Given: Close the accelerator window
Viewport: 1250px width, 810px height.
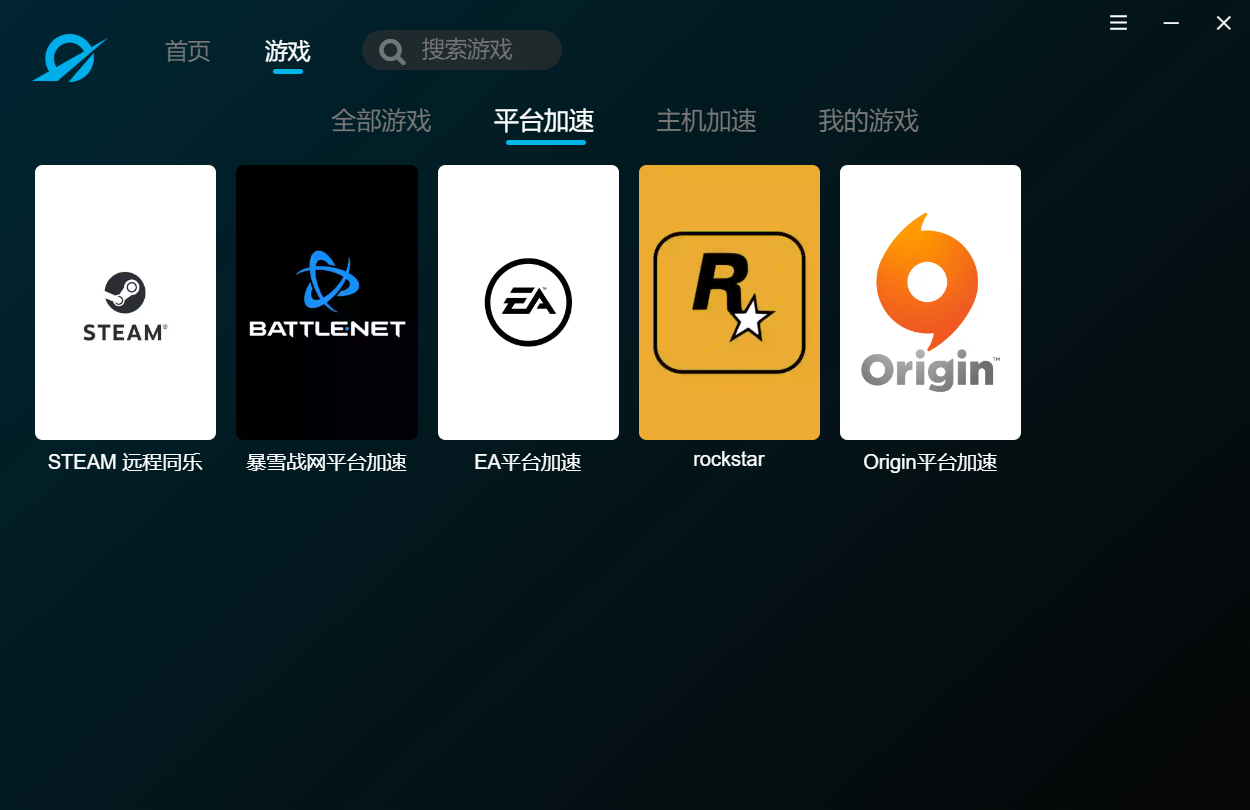Looking at the screenshot, I should [1224, 23].
